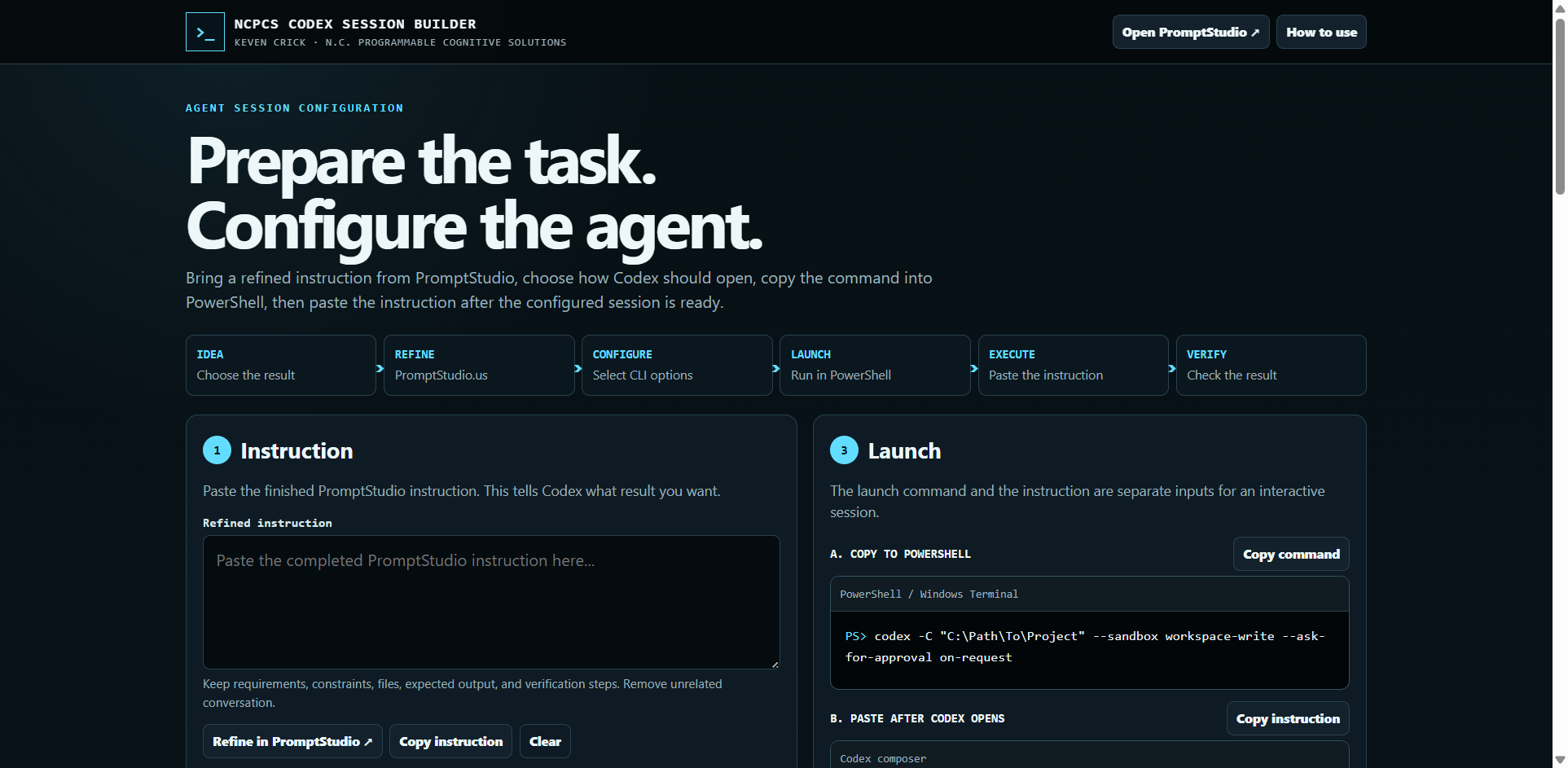This screenshot has width=1568, height=768.
Task: Open the How to use guide
Action: [x=1320, y=32]
